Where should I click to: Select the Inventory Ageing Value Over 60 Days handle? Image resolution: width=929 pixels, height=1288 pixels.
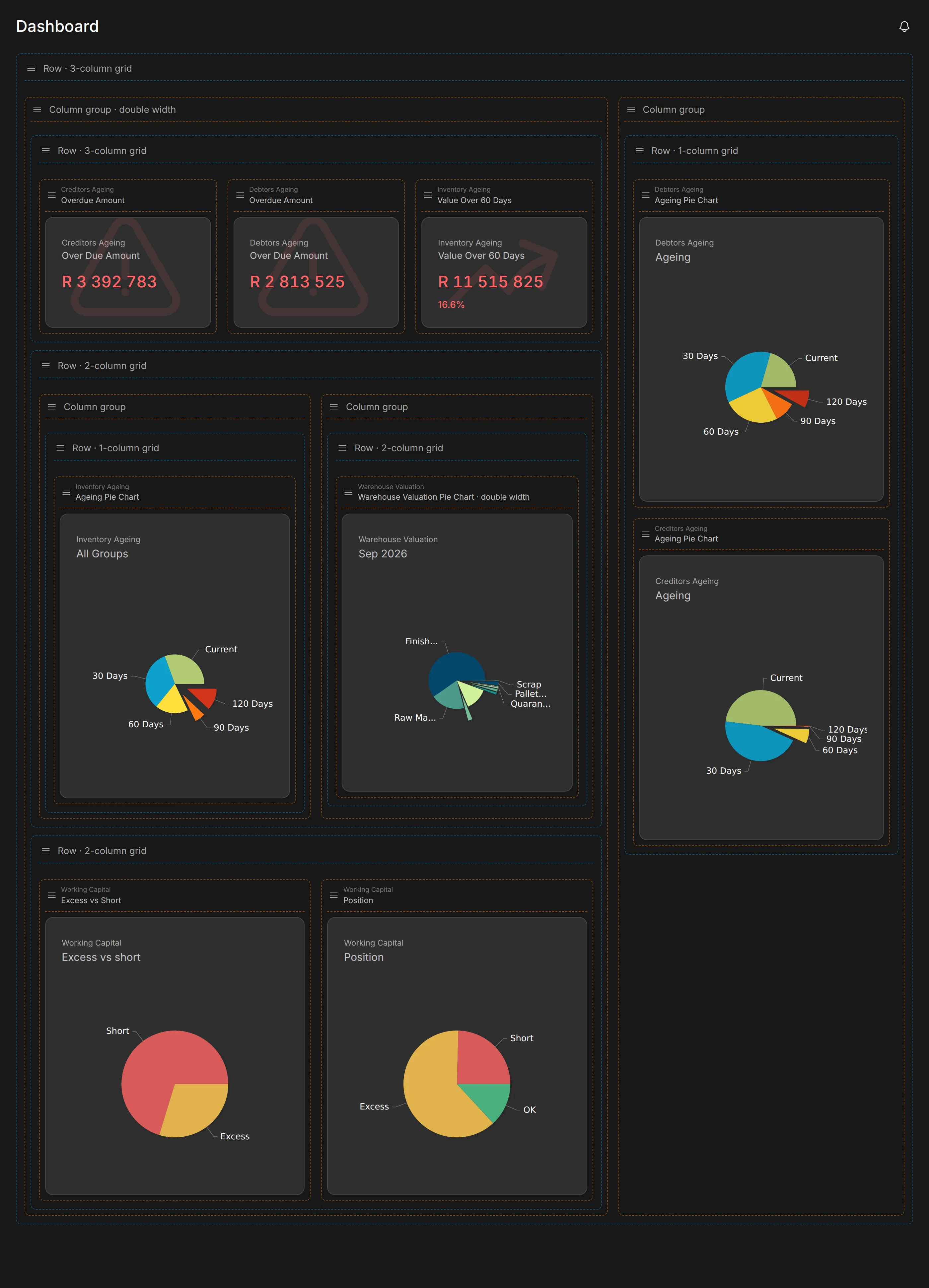click(x=428, y=195)
